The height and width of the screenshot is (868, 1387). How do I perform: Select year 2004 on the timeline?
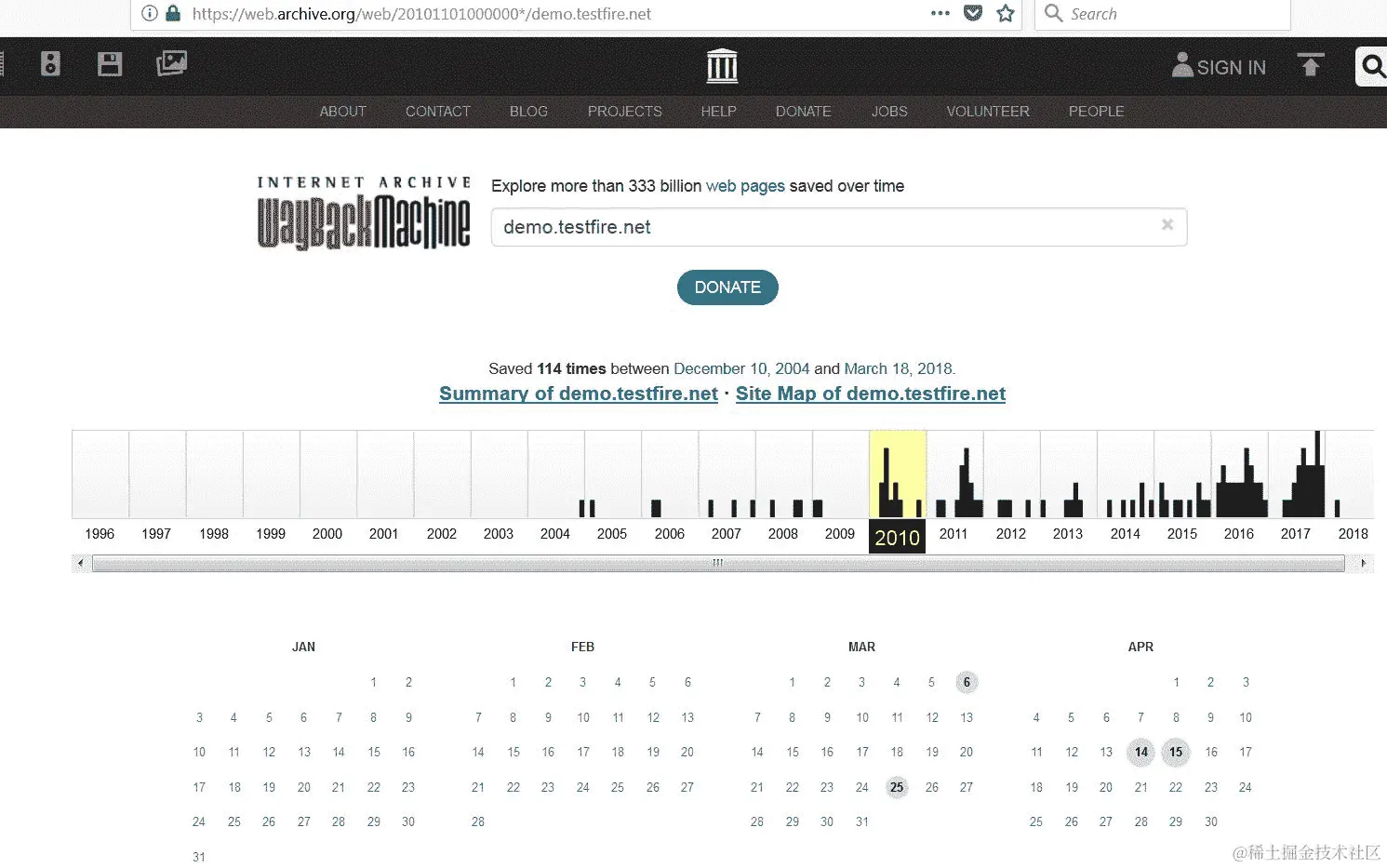coord(555,534)
